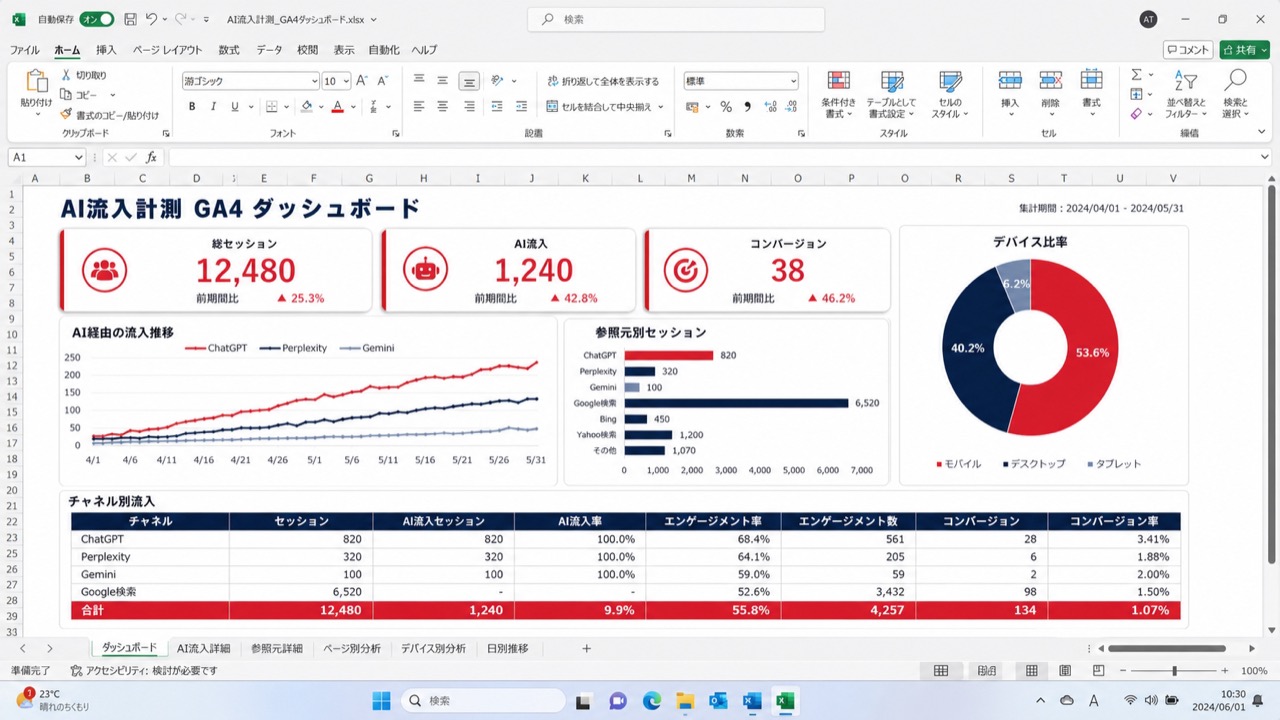Open the 挿入 ribbon tab
Viewport: 1280px width, 720px height.
point(106,50)
